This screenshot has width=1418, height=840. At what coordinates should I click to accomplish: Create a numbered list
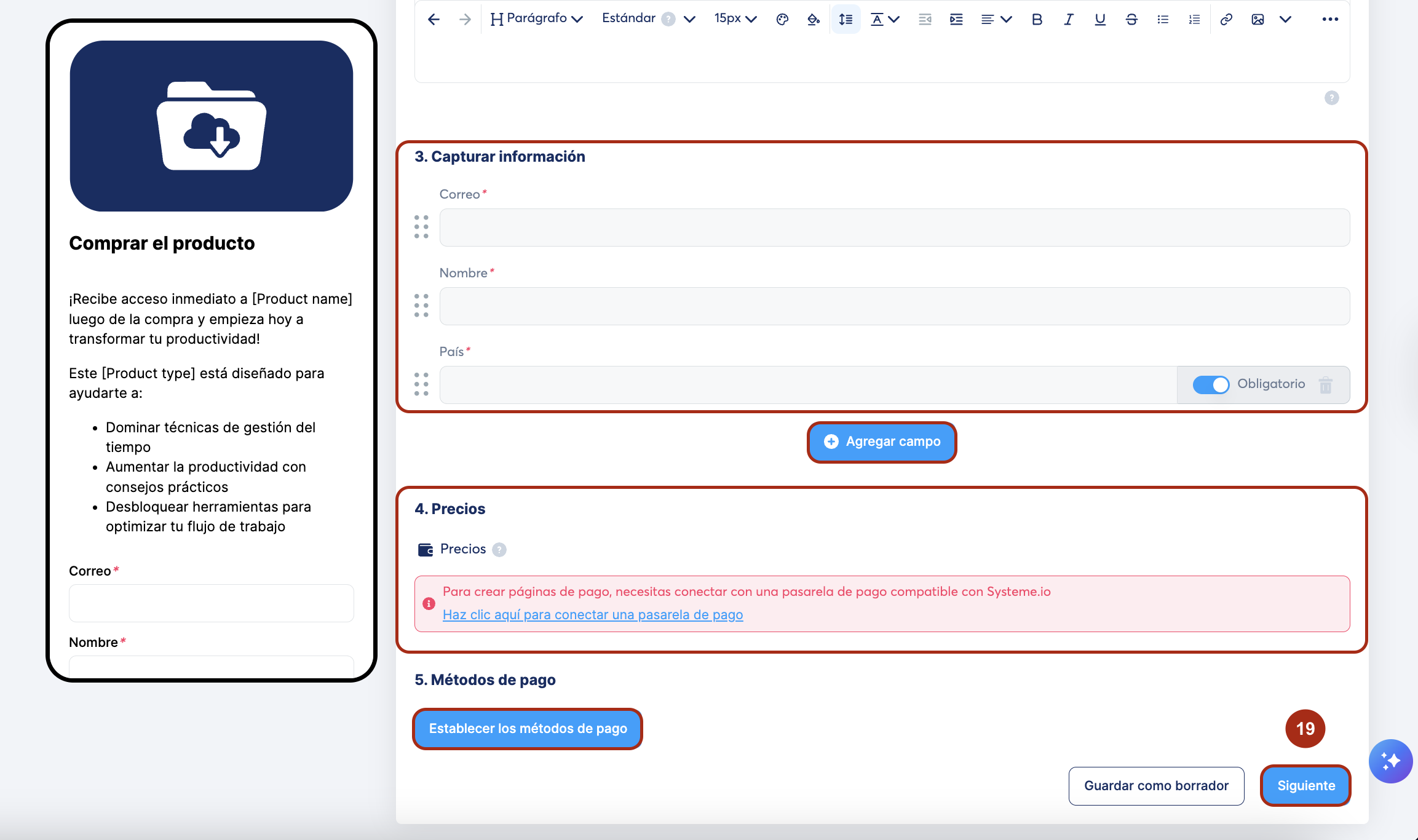pyautogui.click(x=1194, y=20)
